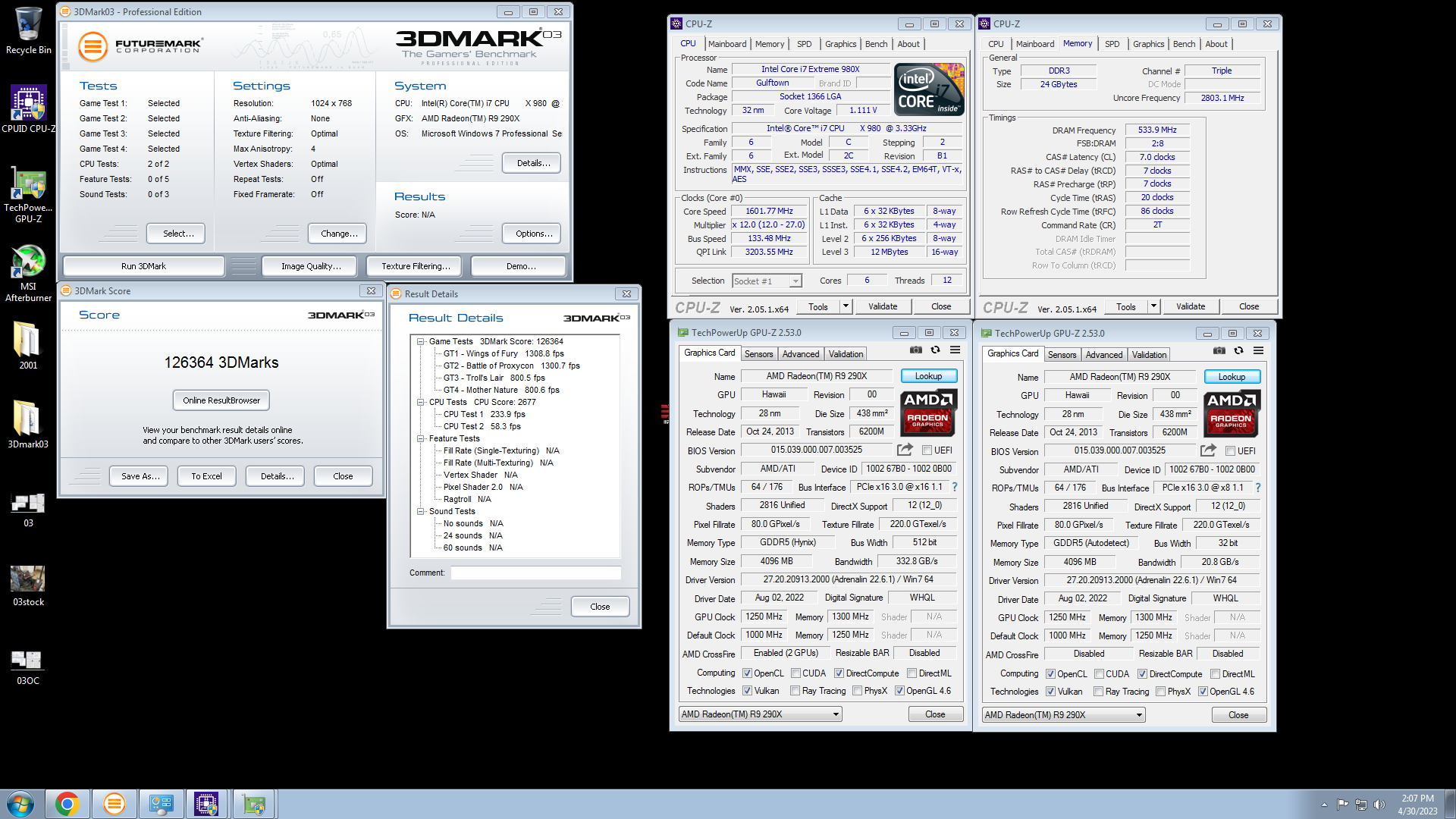Toggle the PhysX checkbox in the right GPU-Z window
1456x819 pixels.
tap(1160, 692)
